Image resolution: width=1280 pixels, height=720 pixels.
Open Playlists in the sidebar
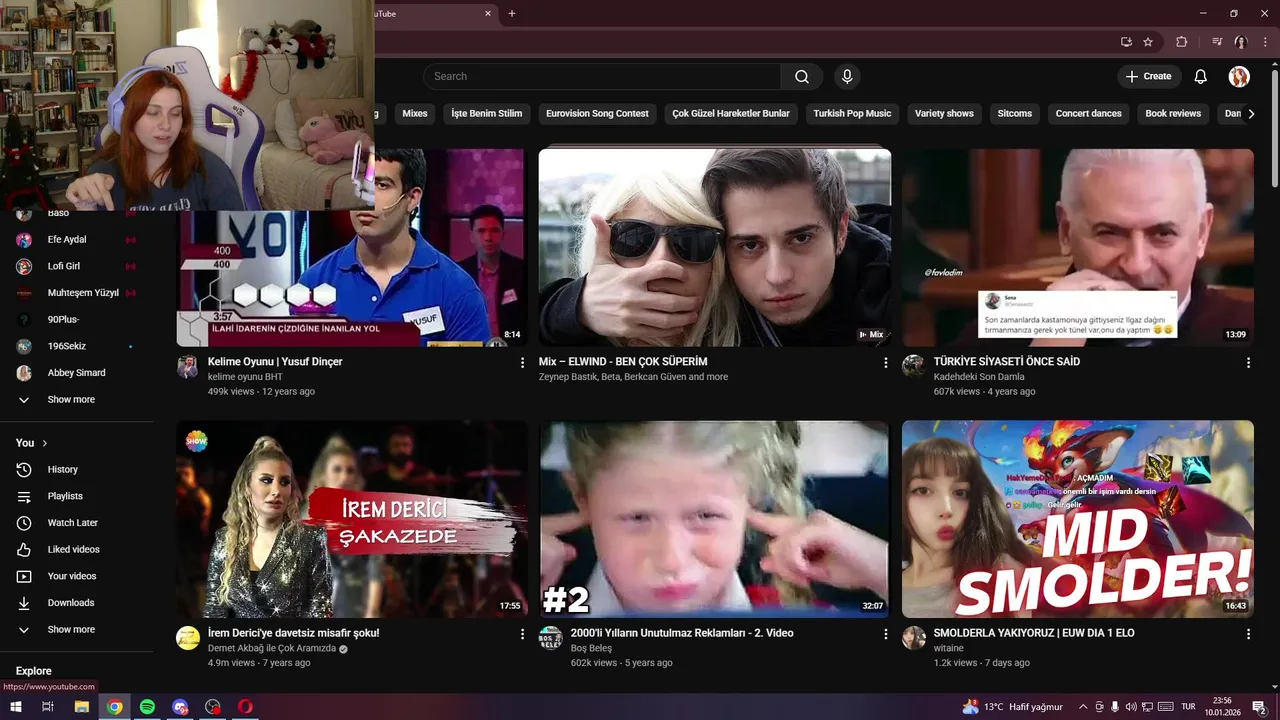coord(78,496)
